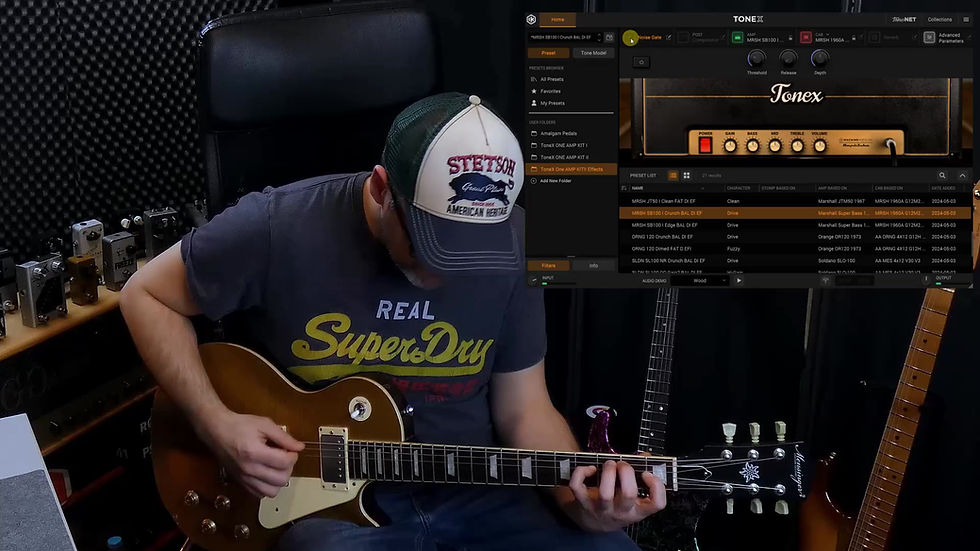
Task: Open the Audio Demo Wood dropdown
Action: [x=700, y=281]
